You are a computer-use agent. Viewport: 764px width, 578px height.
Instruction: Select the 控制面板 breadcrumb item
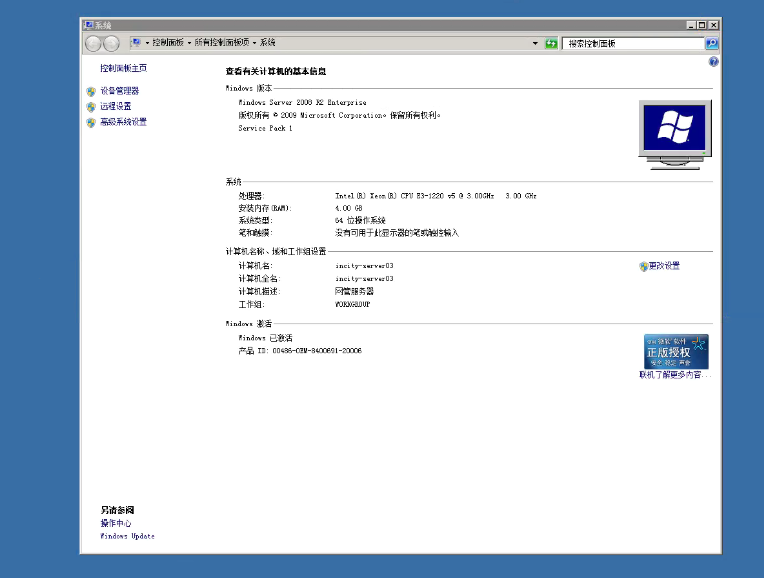point(168,43)
